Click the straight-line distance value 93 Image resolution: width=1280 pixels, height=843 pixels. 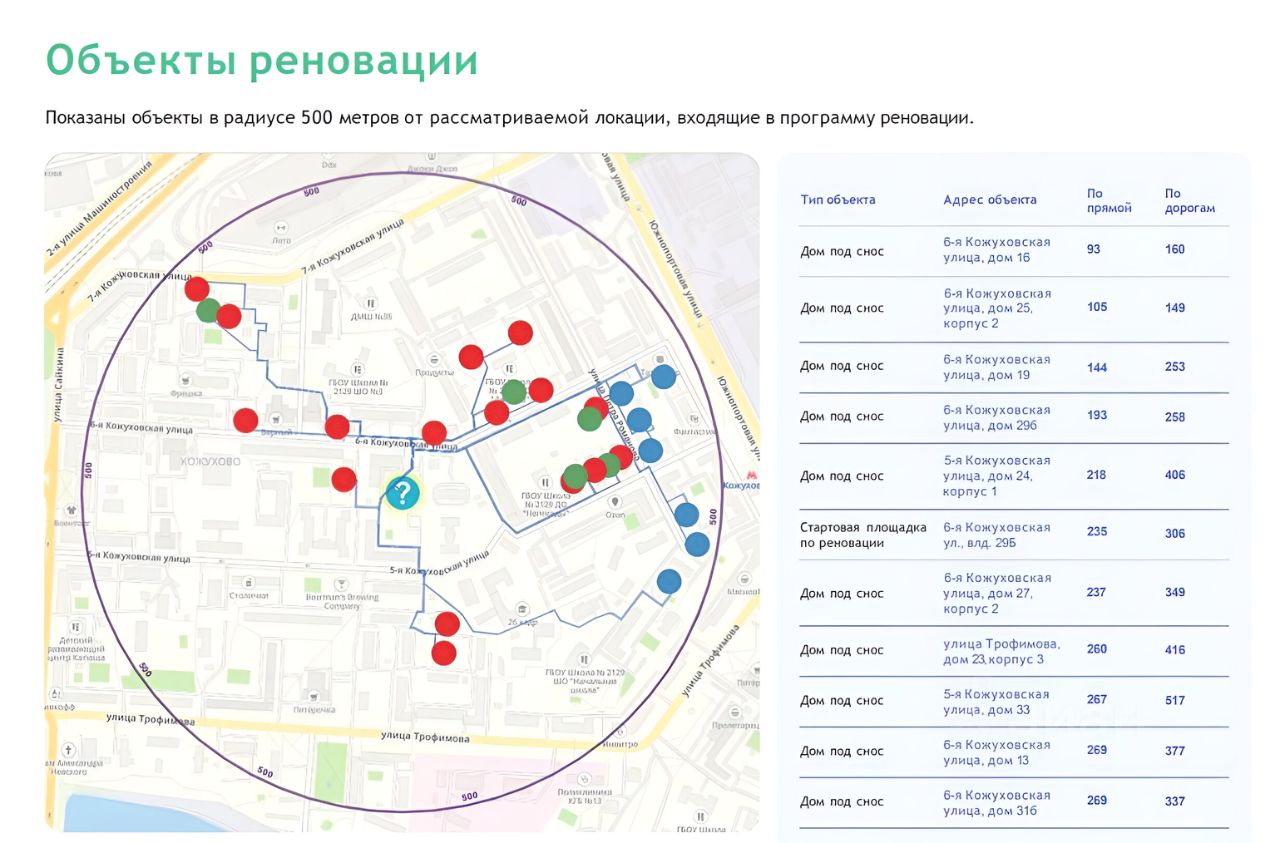pos(1094,249)
